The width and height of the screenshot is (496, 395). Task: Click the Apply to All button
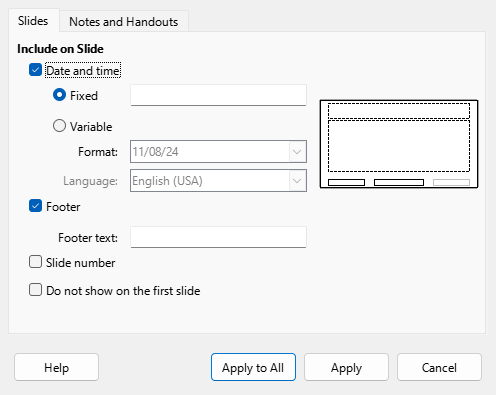[253, 367]
